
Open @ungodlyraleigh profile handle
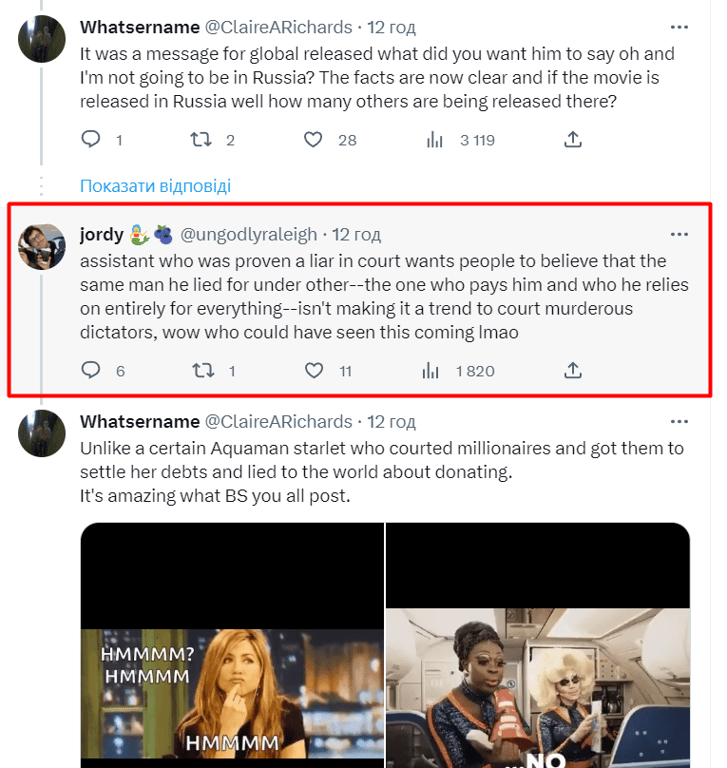click(248, 235)
